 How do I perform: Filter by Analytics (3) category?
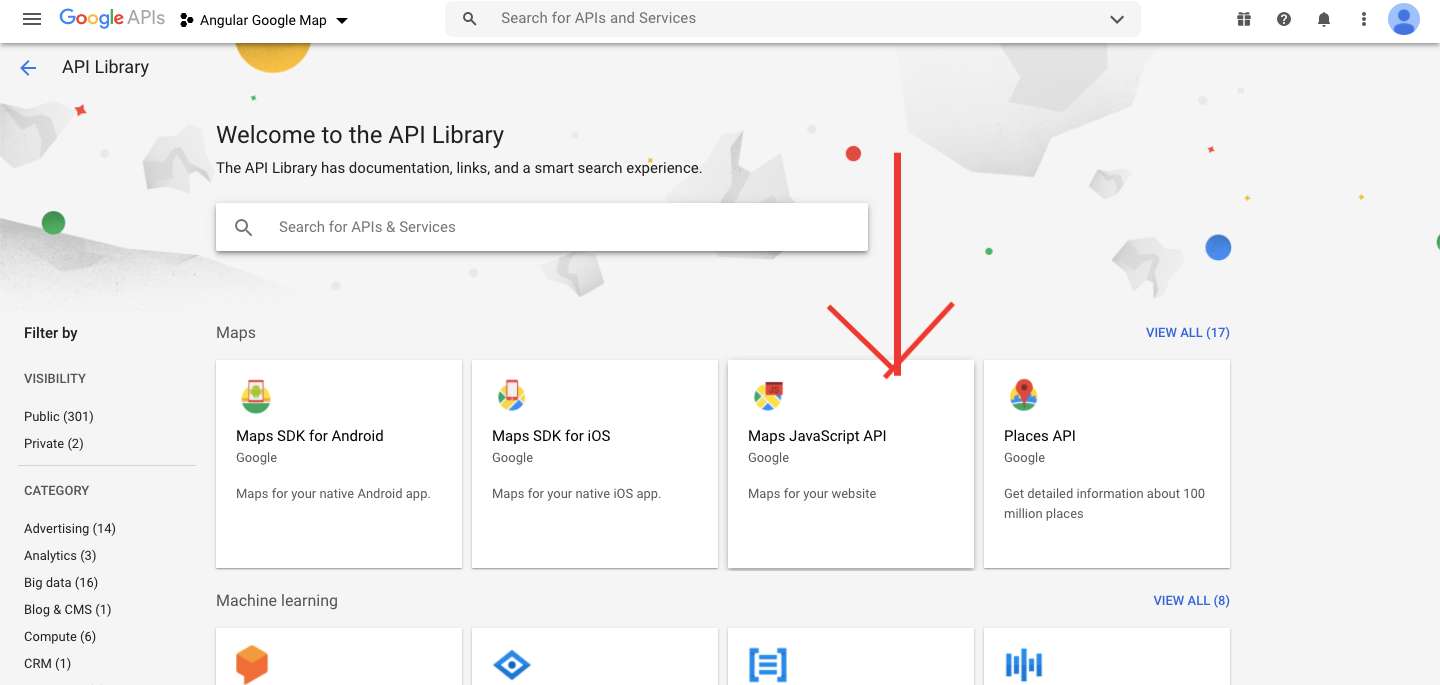point(60,555)
